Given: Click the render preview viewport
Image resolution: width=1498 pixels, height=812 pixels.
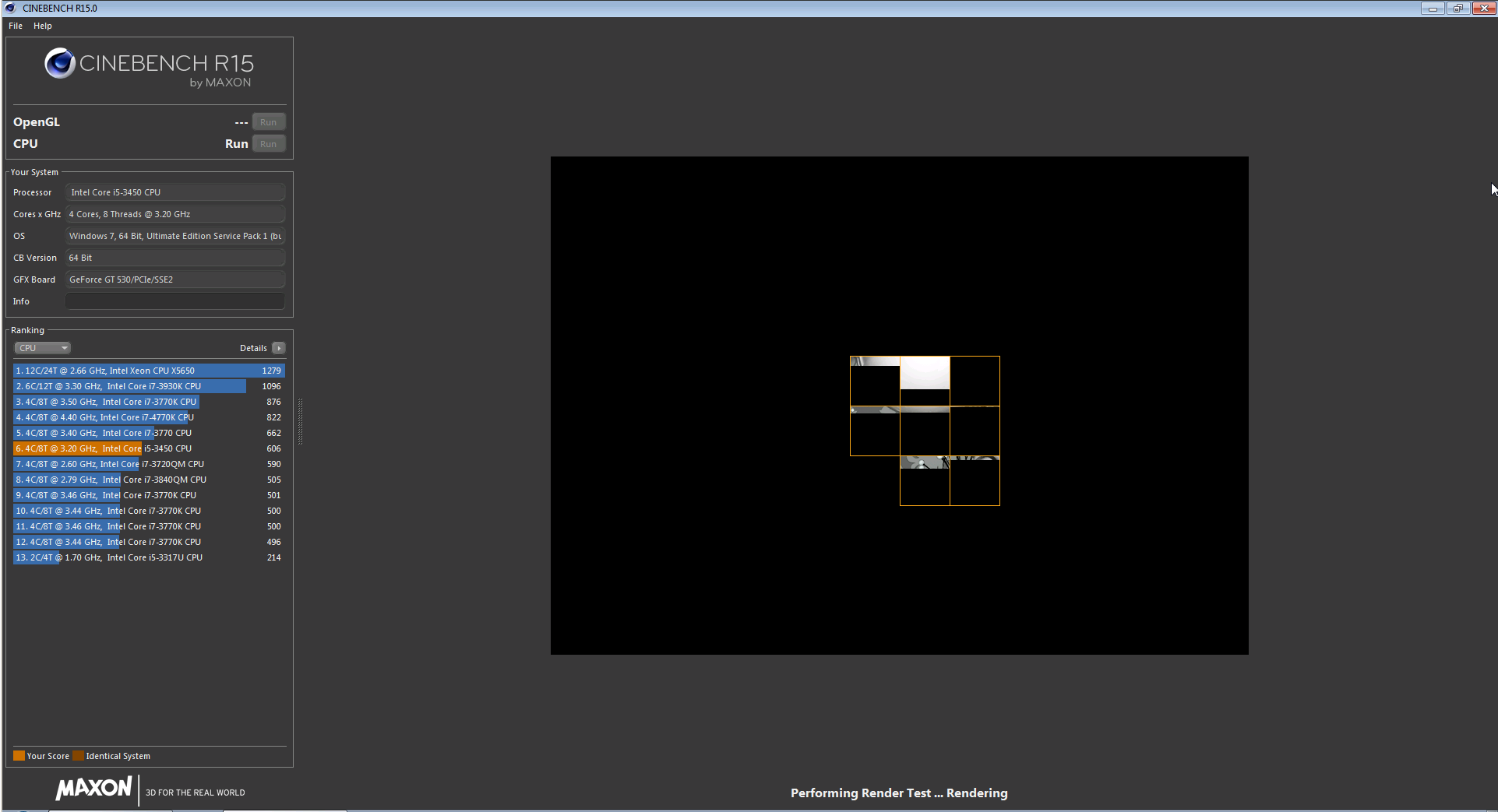Looking at the screenshot, I should (899, 406).
